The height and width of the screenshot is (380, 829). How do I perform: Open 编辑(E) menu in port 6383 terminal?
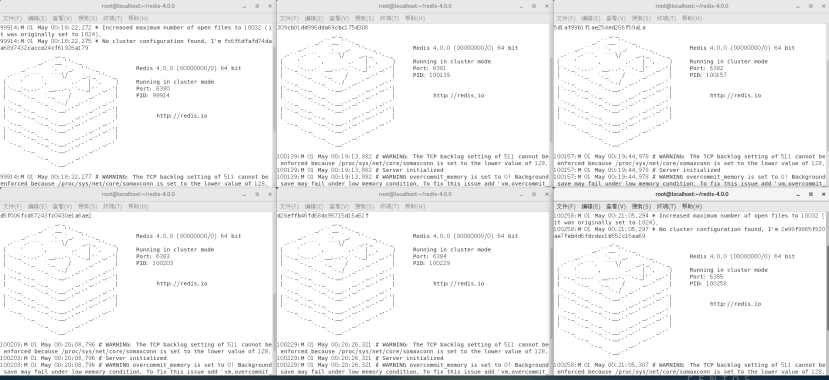pyautogui.click(x=38, y=206)
